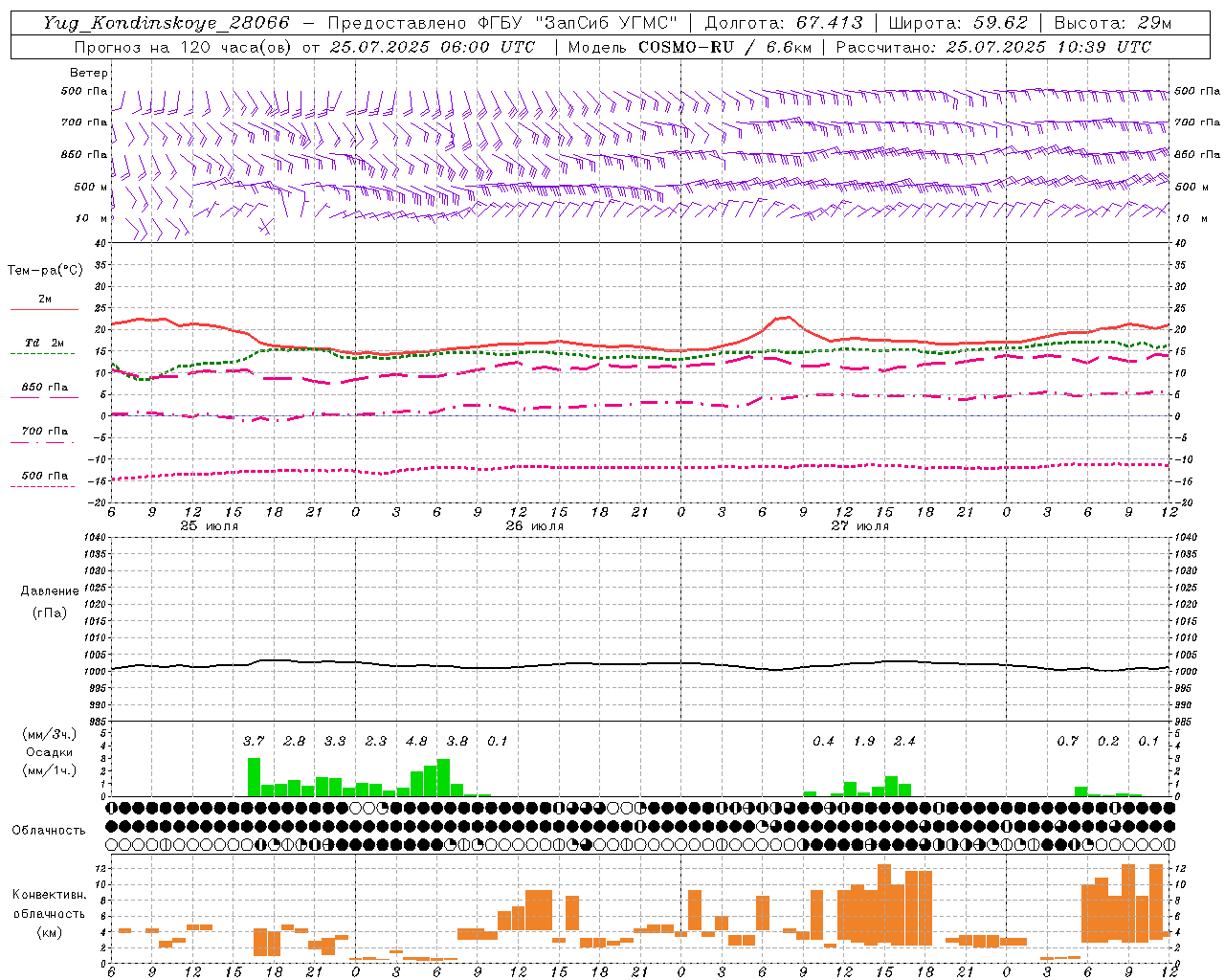Click the longitude value Долгота: 67.413

pyautogui.click(x=783, y=23)
